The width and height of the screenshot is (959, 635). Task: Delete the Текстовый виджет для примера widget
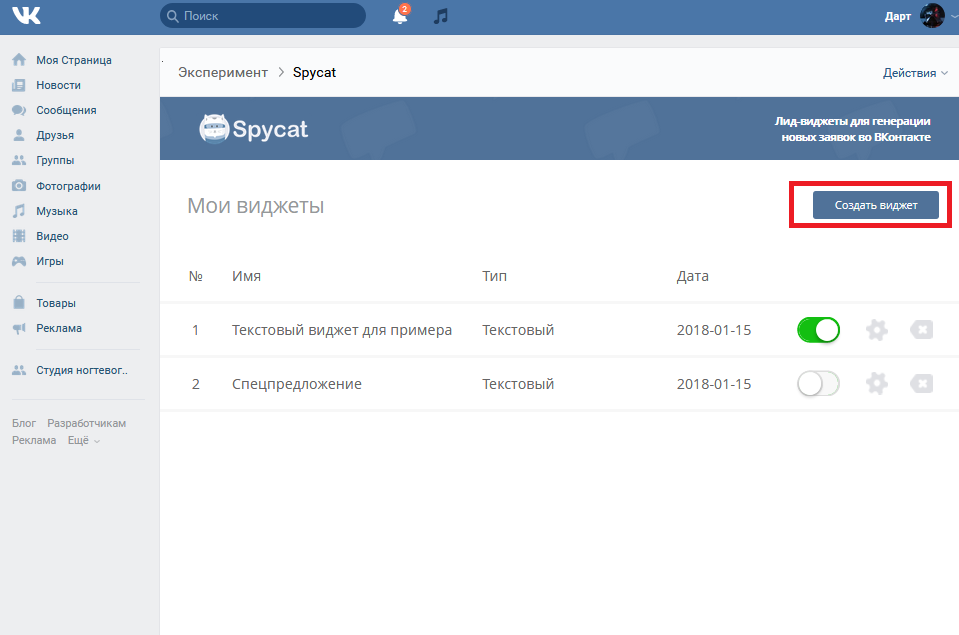tap(921, 330)
